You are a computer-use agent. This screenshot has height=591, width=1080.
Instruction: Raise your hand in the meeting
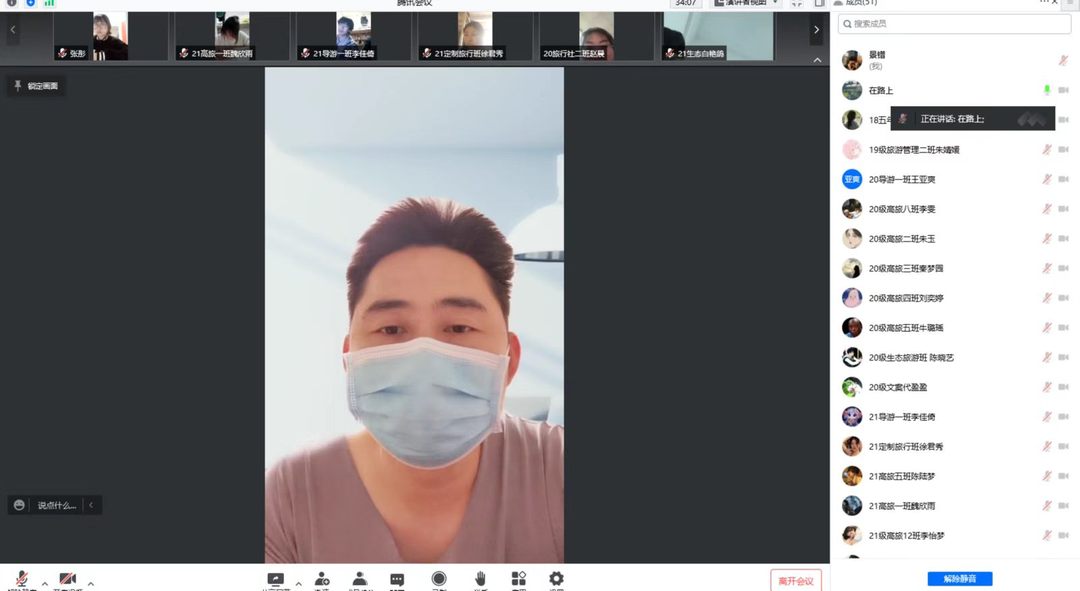pos(480,579)
